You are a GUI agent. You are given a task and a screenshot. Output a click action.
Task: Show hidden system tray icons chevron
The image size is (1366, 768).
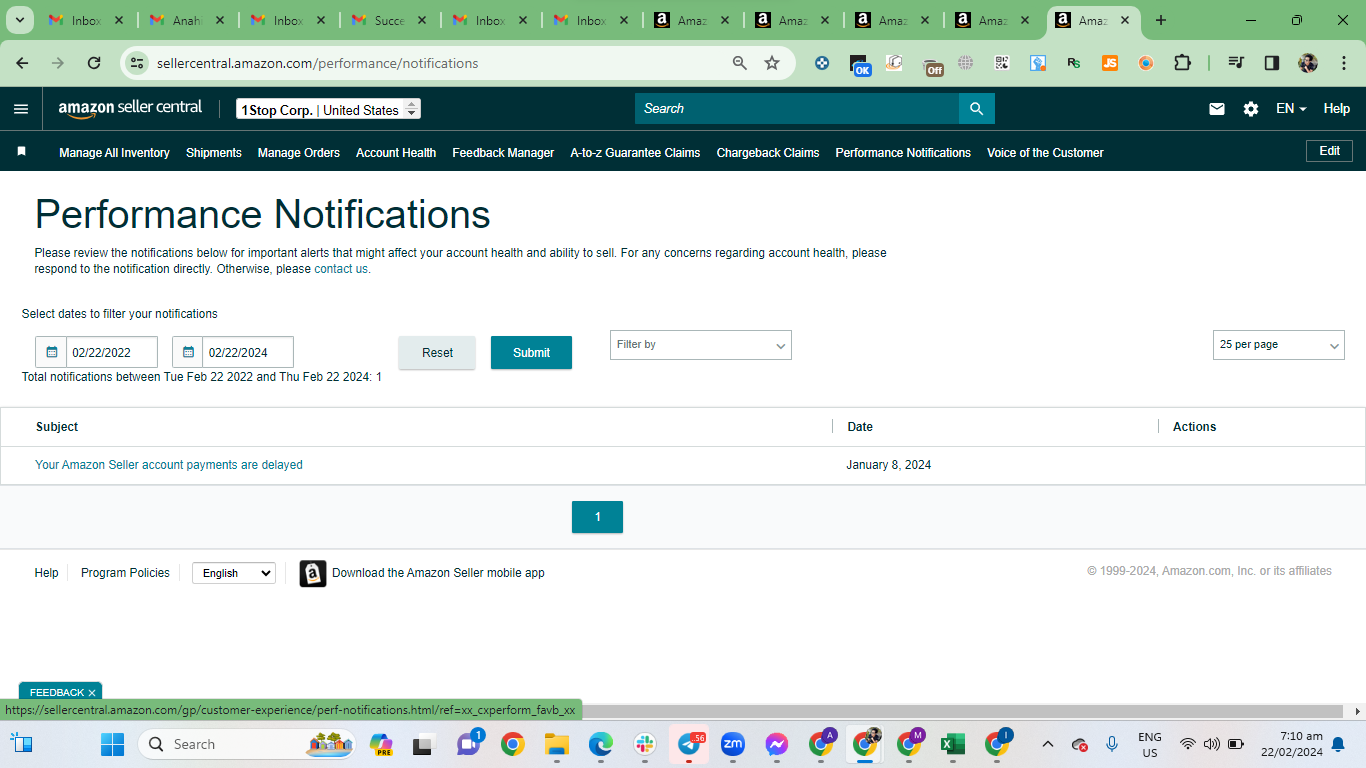click(x=1048, y=744)
